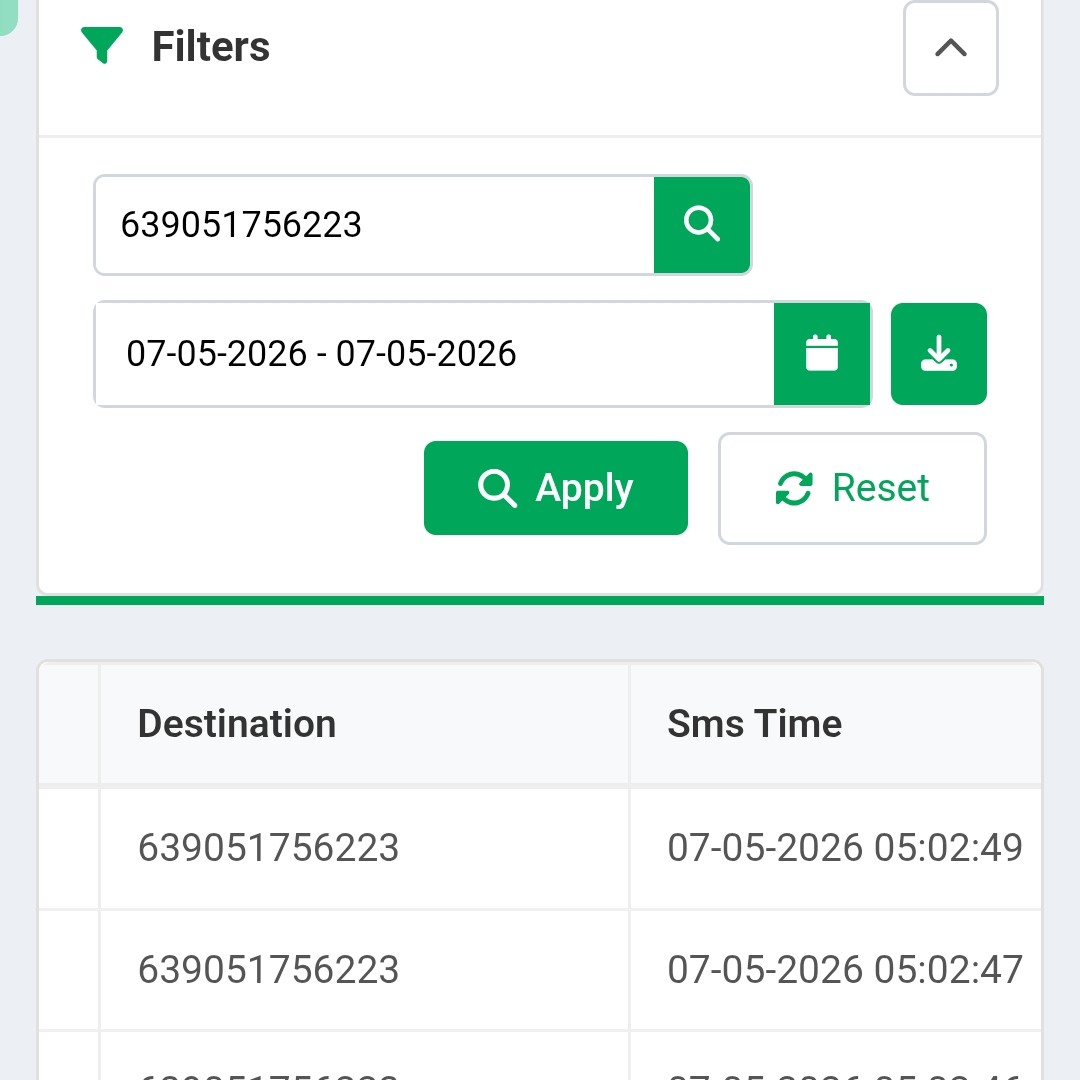Click the date range input field
Screen dimensions: 1080x1080
434,353
